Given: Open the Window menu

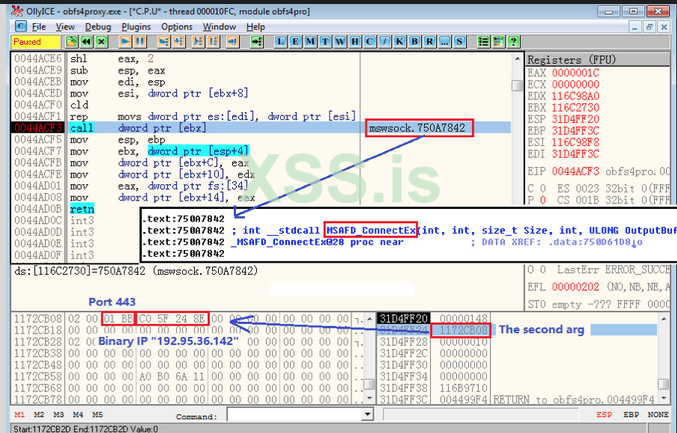Looking at the screenshot, I should click(219, 27).
